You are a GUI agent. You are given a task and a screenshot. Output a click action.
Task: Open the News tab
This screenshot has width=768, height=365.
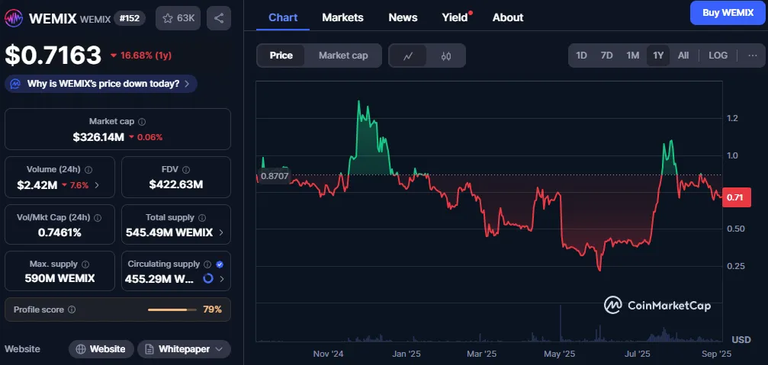403,18
